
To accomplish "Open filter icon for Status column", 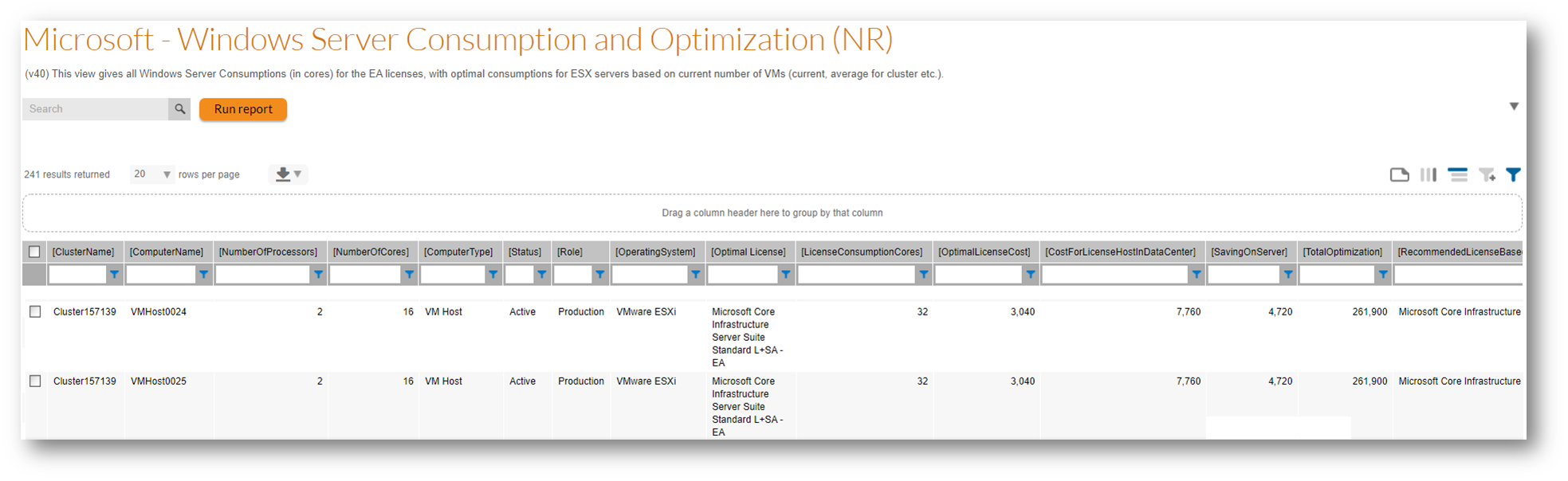I will 542,275.
